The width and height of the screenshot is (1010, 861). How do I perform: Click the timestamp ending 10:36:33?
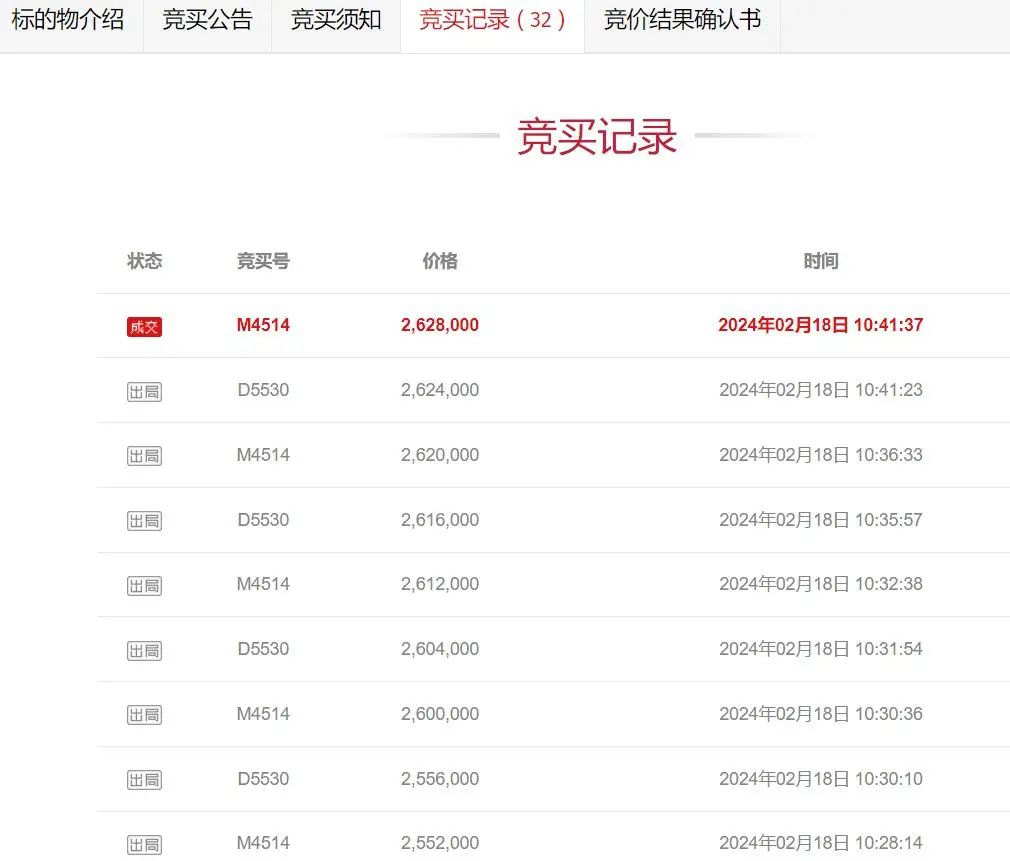[821, 455]
